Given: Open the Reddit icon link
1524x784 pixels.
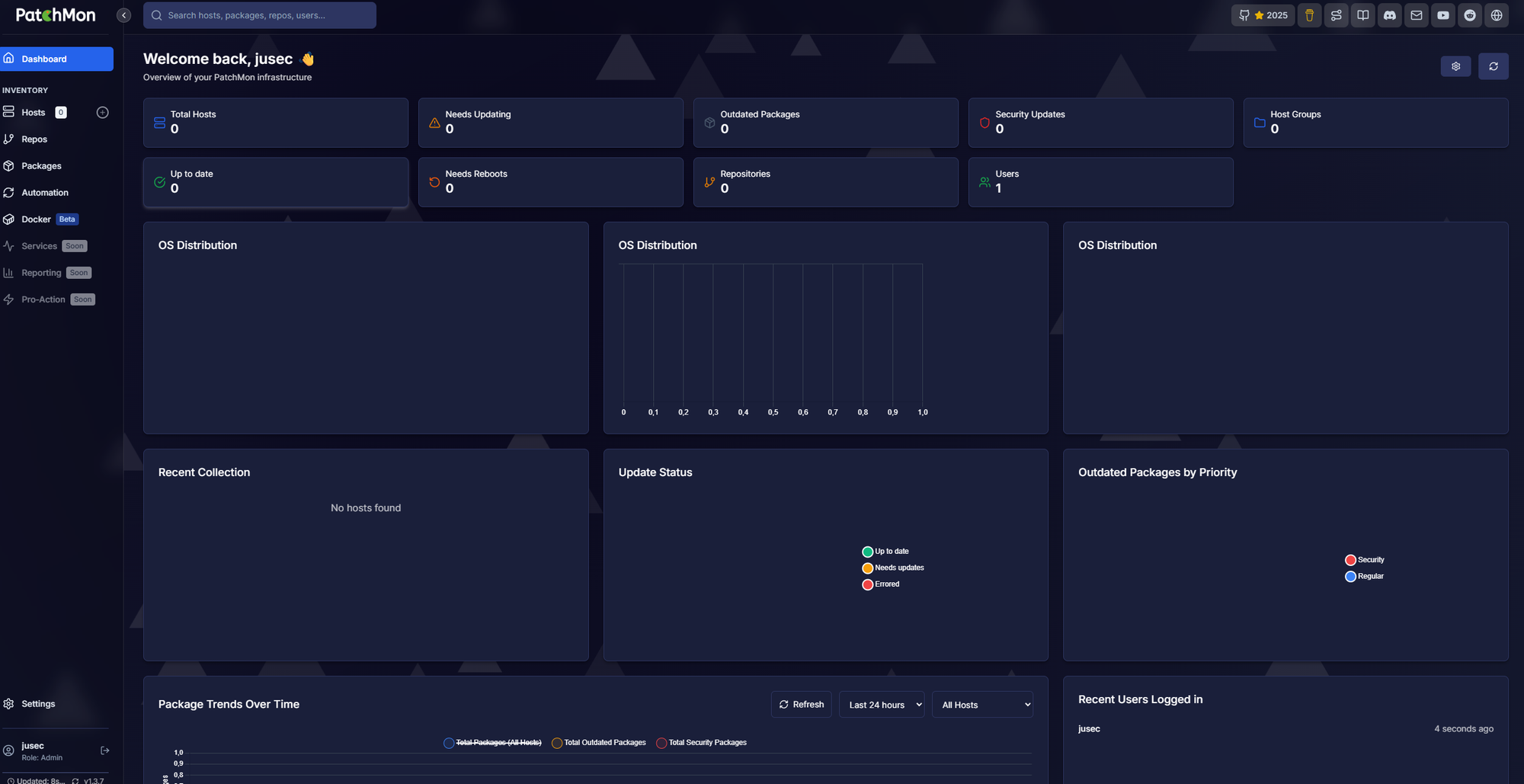Looking at the screenshot, I should [1469, 15].
